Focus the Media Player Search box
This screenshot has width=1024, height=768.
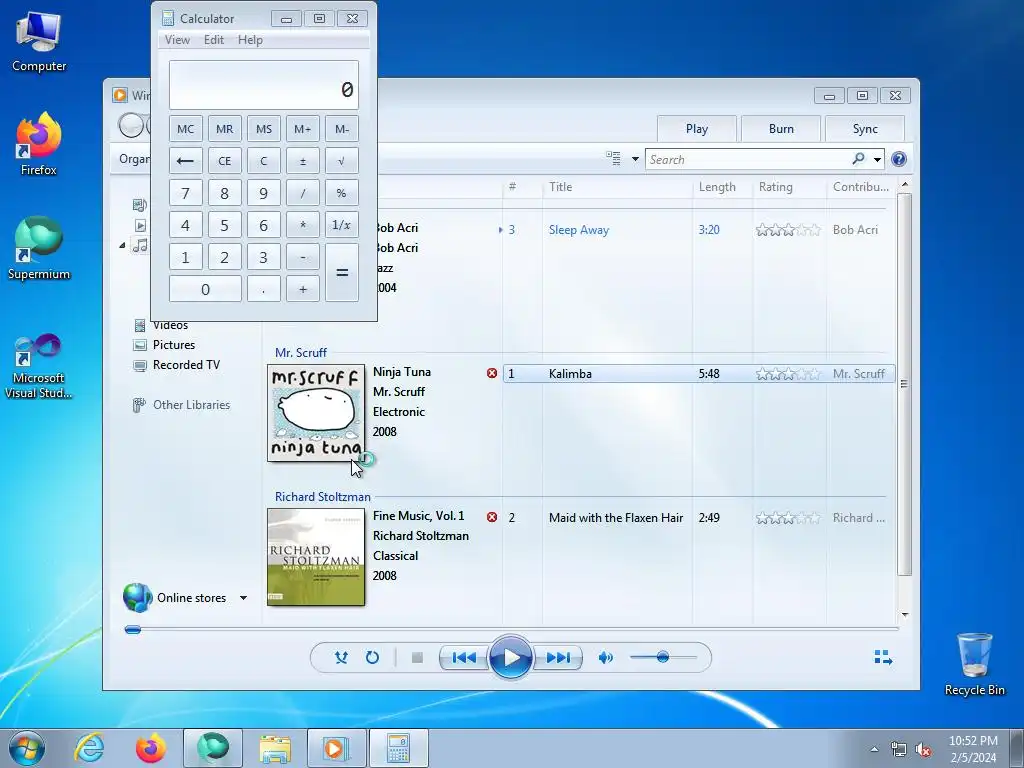(x=748, y=159)
